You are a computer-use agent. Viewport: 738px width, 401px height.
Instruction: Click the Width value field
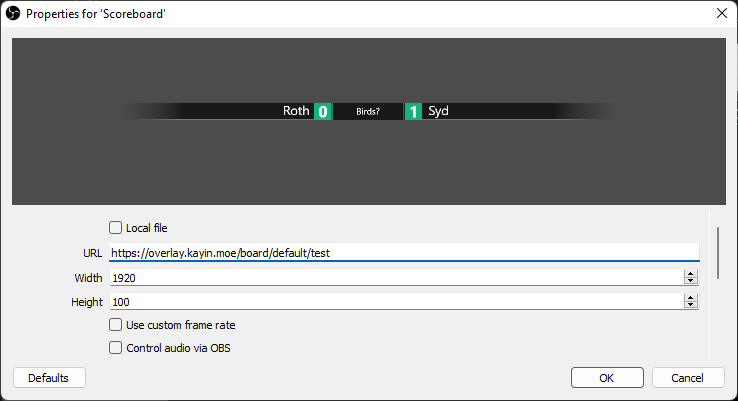pos(396,278)
